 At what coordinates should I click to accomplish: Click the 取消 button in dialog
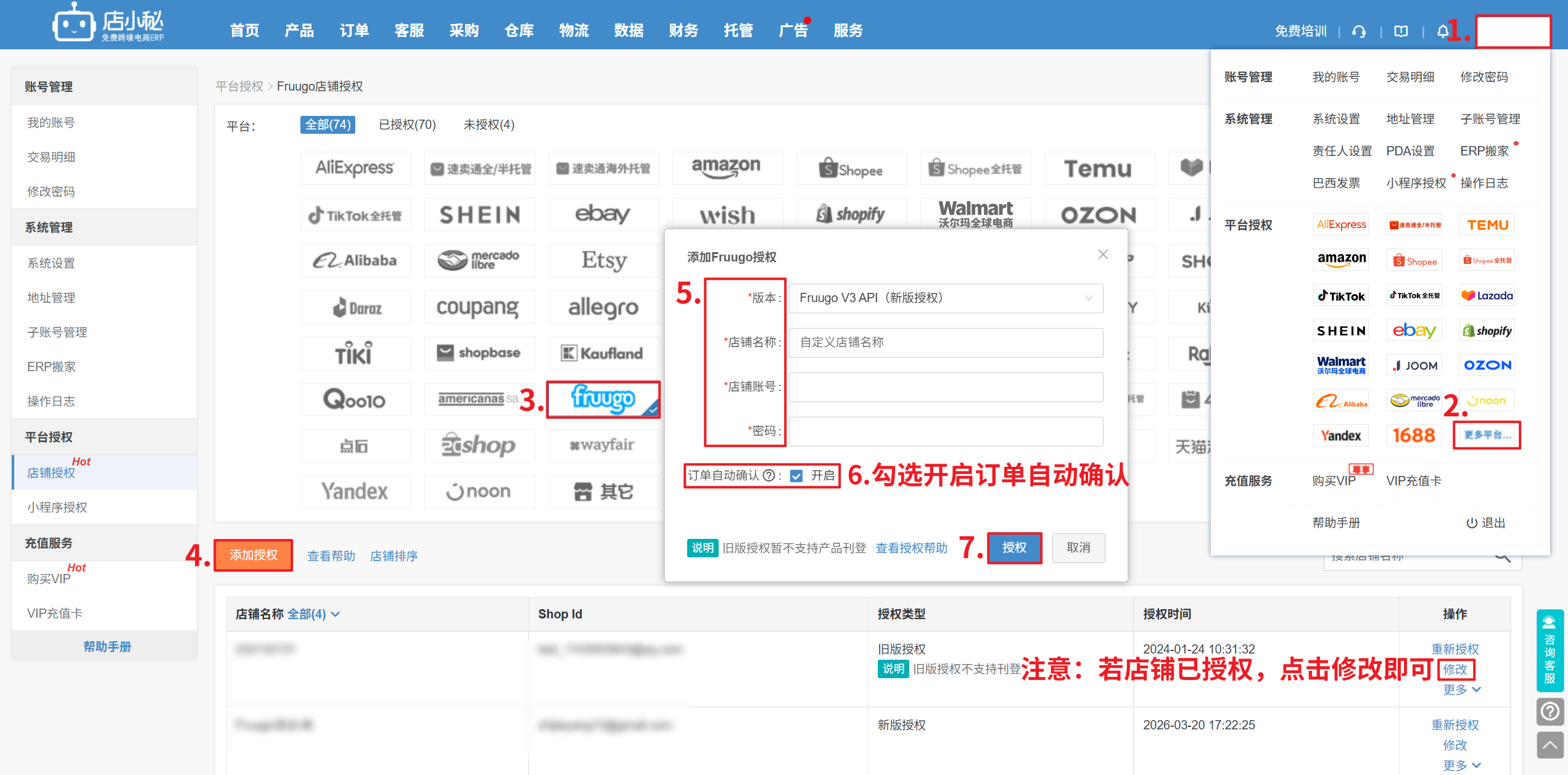[1078, 547]
